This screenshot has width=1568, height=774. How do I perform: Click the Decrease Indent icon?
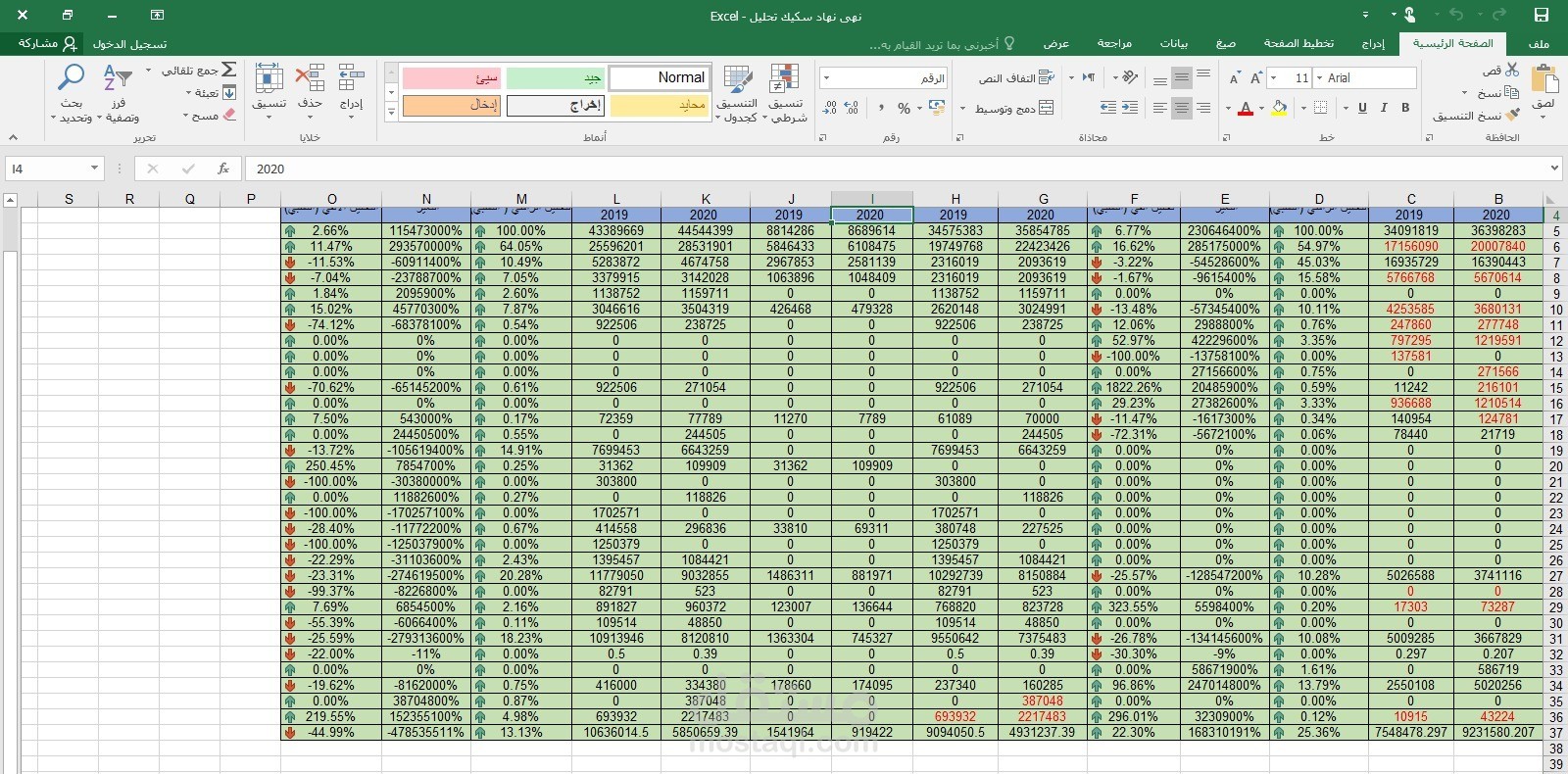1130,108
